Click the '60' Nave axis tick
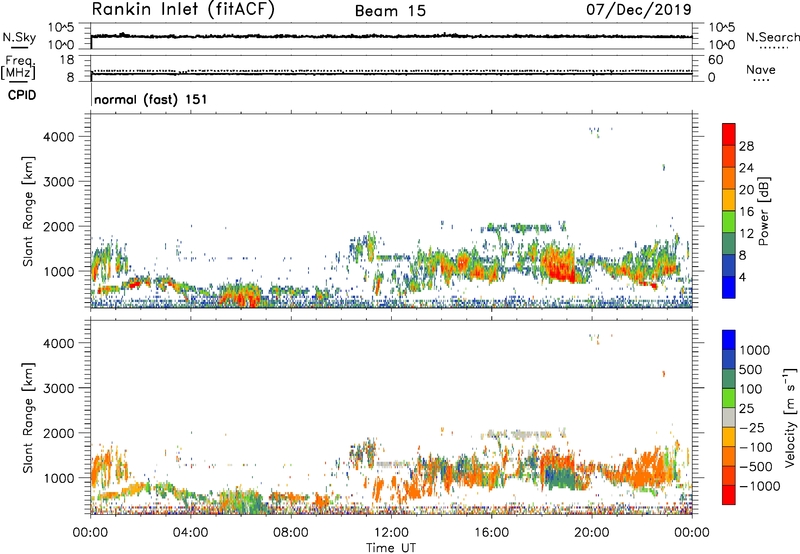This screenshot has width=800, height=554. point(716,60)
